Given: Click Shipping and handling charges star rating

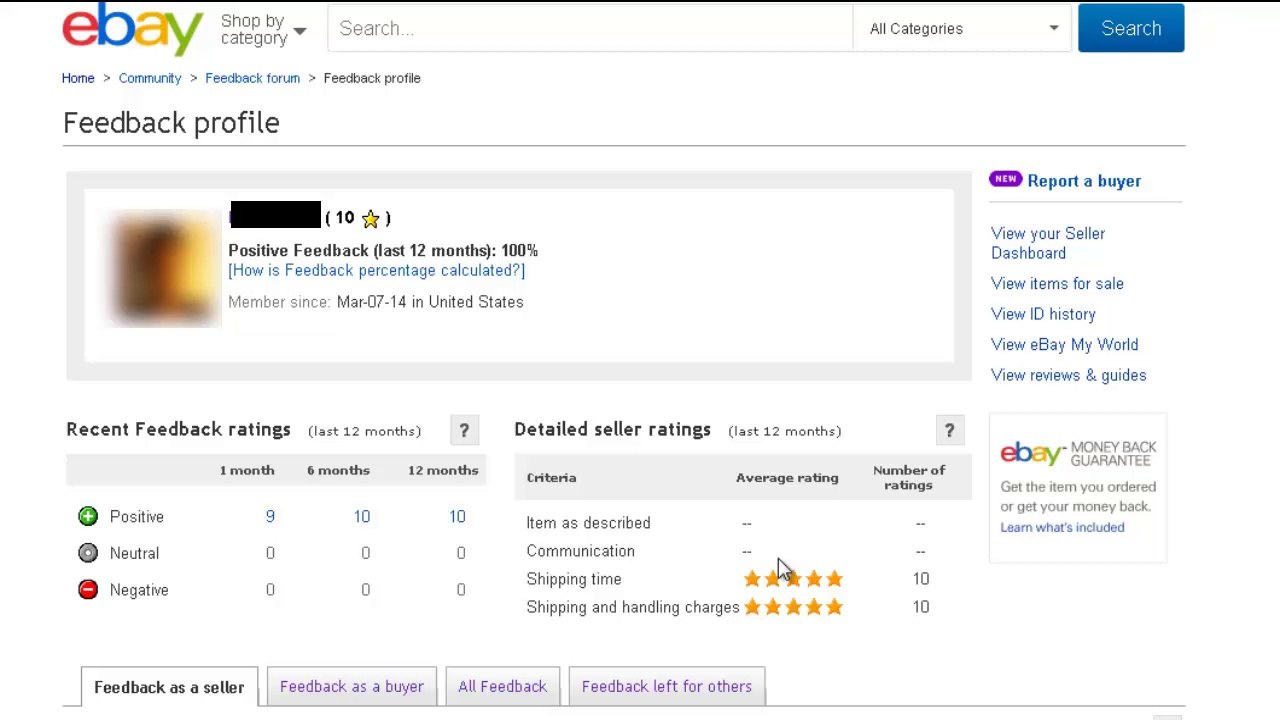Looking at the screenshot, I should click(793, 607).
